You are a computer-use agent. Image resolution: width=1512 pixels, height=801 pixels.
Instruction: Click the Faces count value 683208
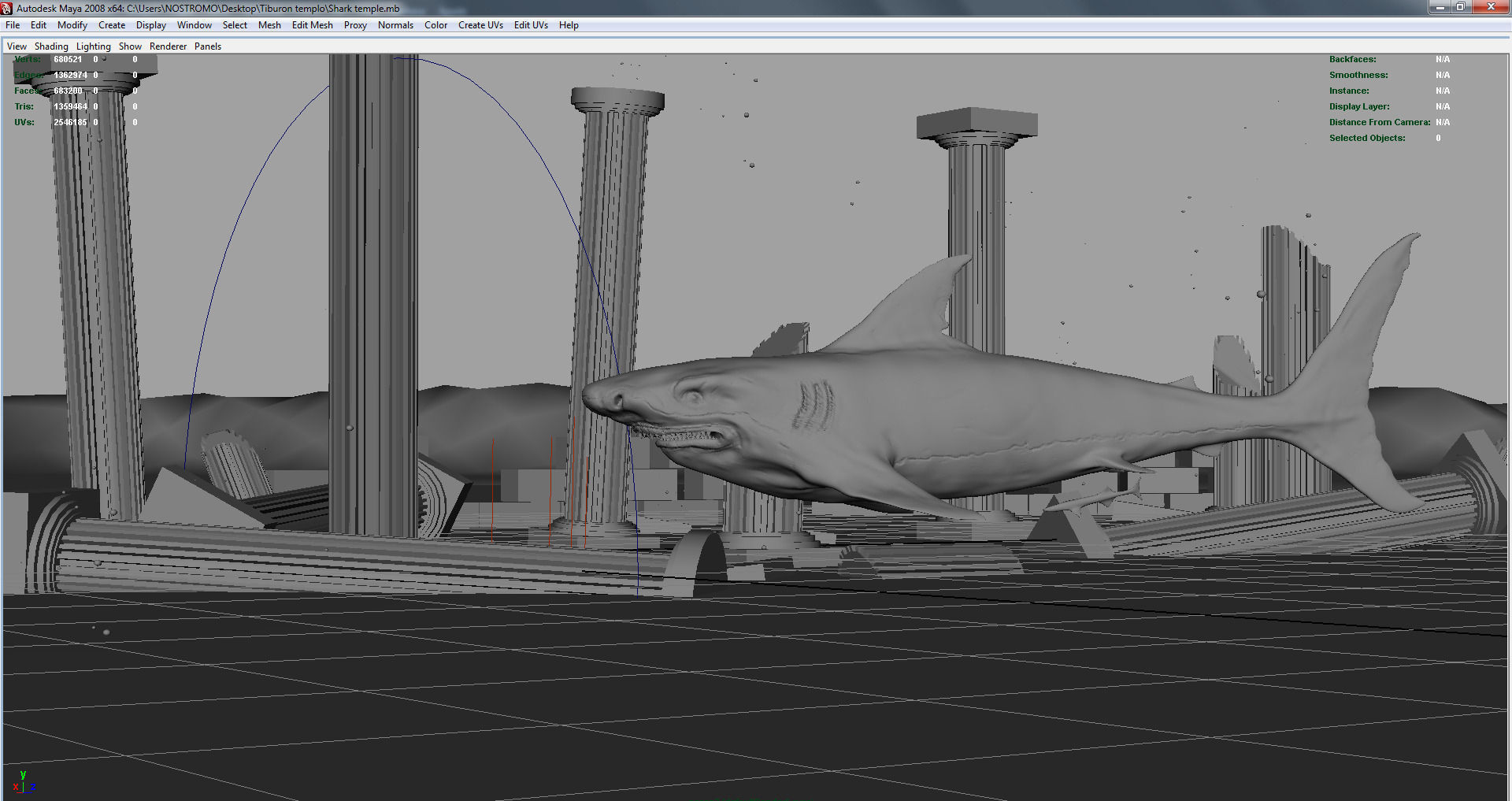click(68, 91)
